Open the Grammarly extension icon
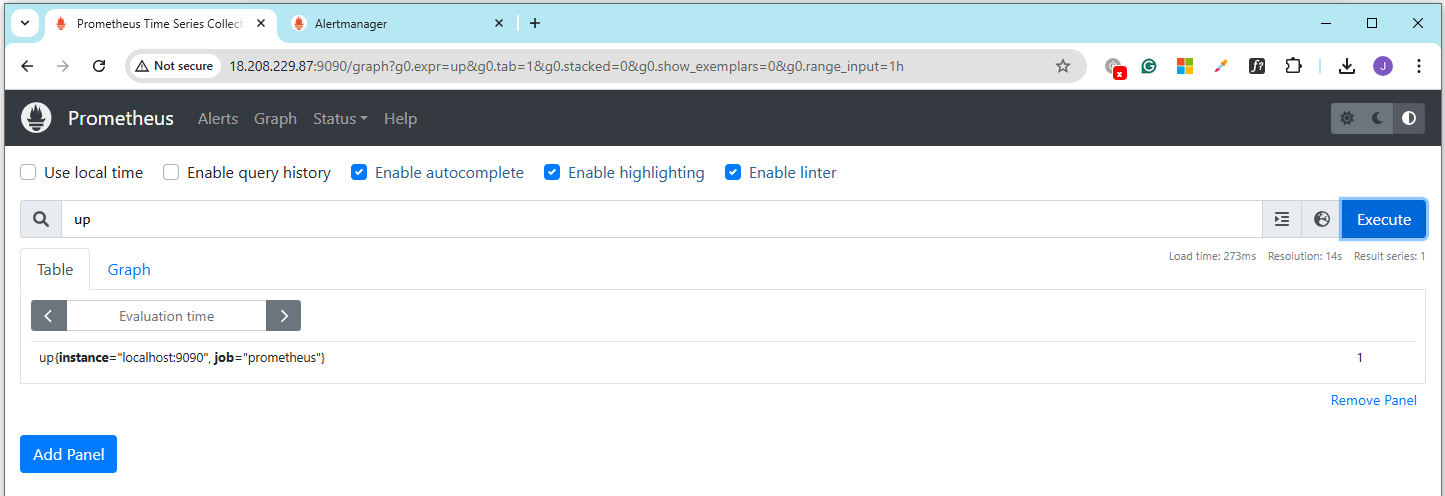 point(1149,66)
